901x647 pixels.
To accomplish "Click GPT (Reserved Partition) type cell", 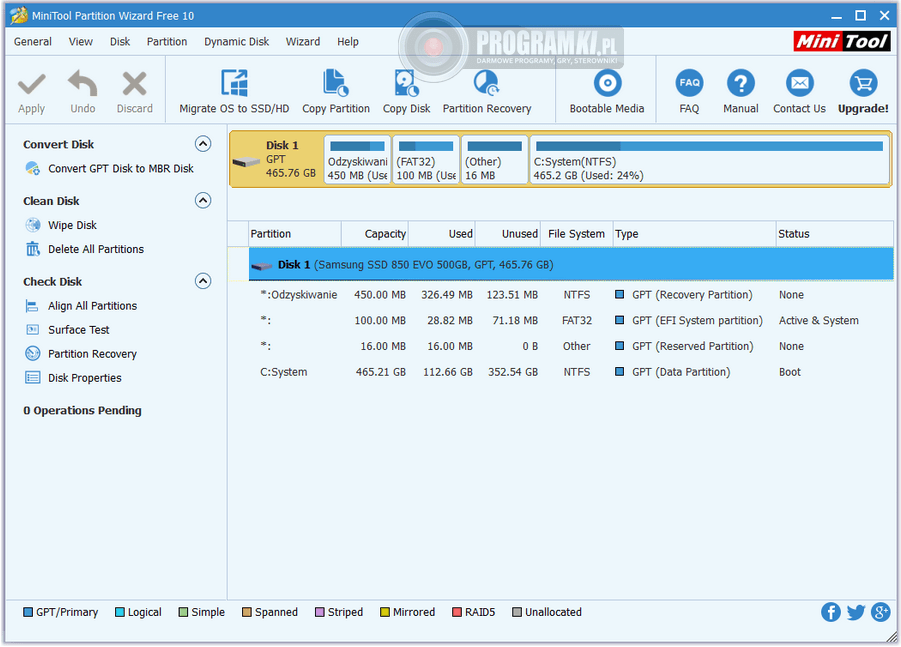I will click(x=692, y=346).
